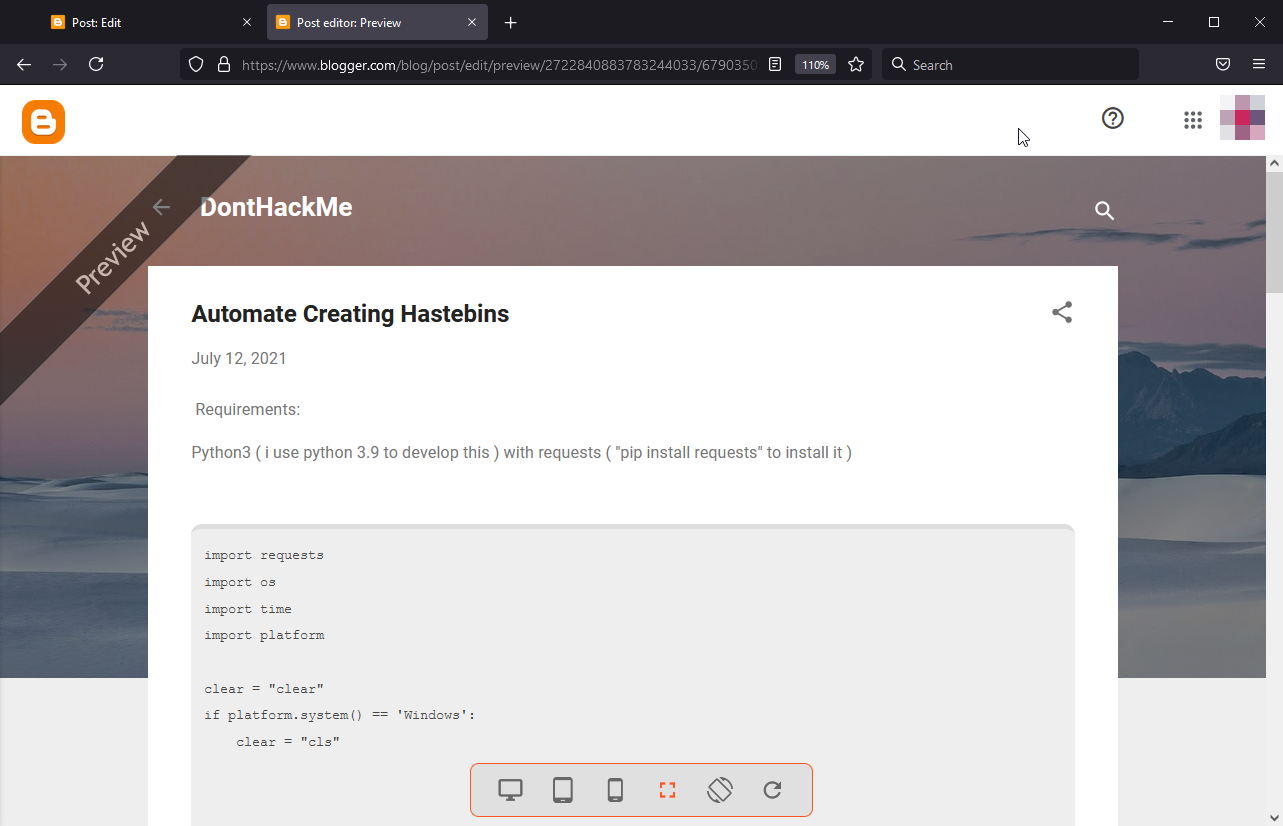Refresh the preview with the reload icon

pyautogui.click(x=772, y=790)
